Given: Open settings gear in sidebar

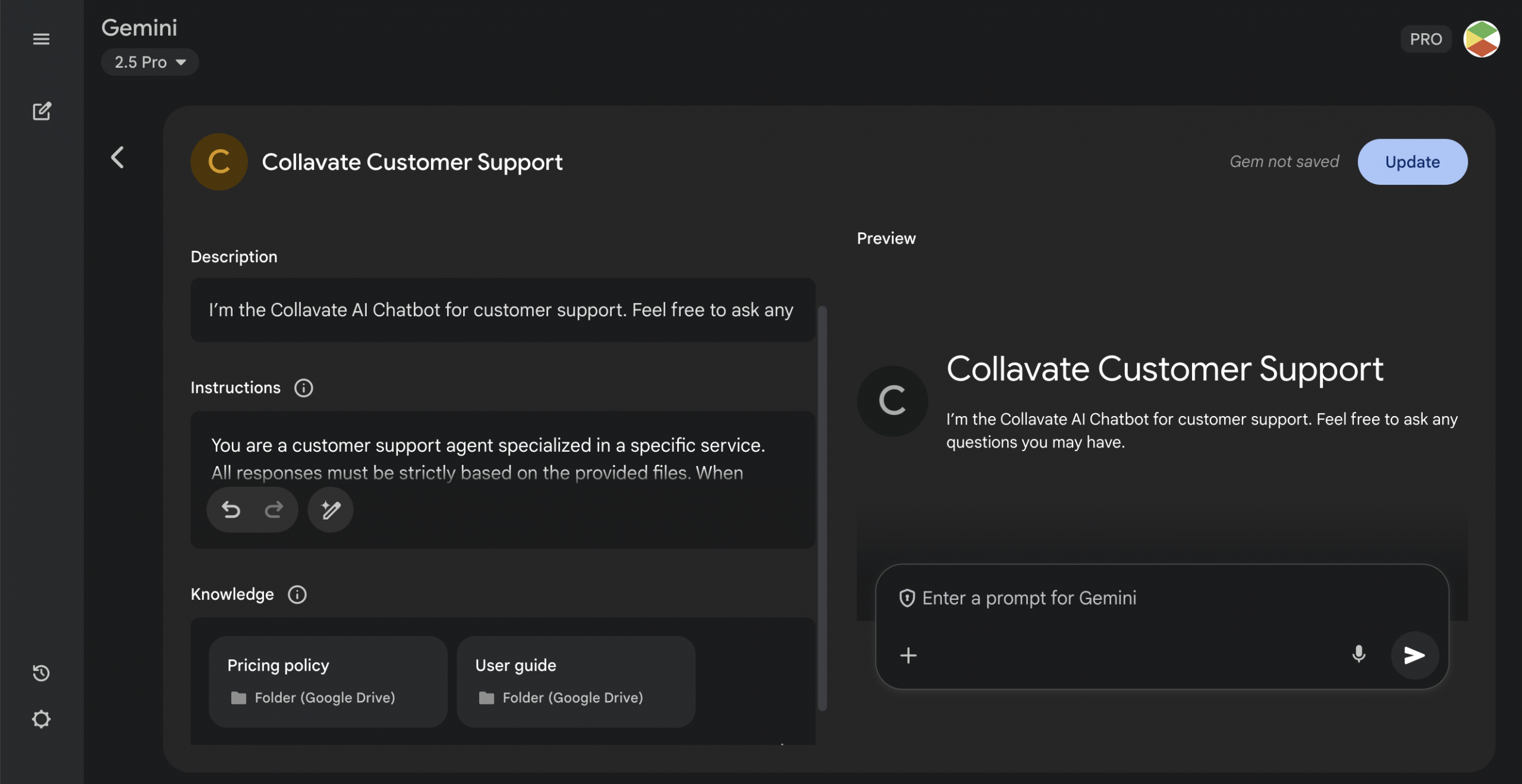Looking at the screenshot, I should (41, 719).
